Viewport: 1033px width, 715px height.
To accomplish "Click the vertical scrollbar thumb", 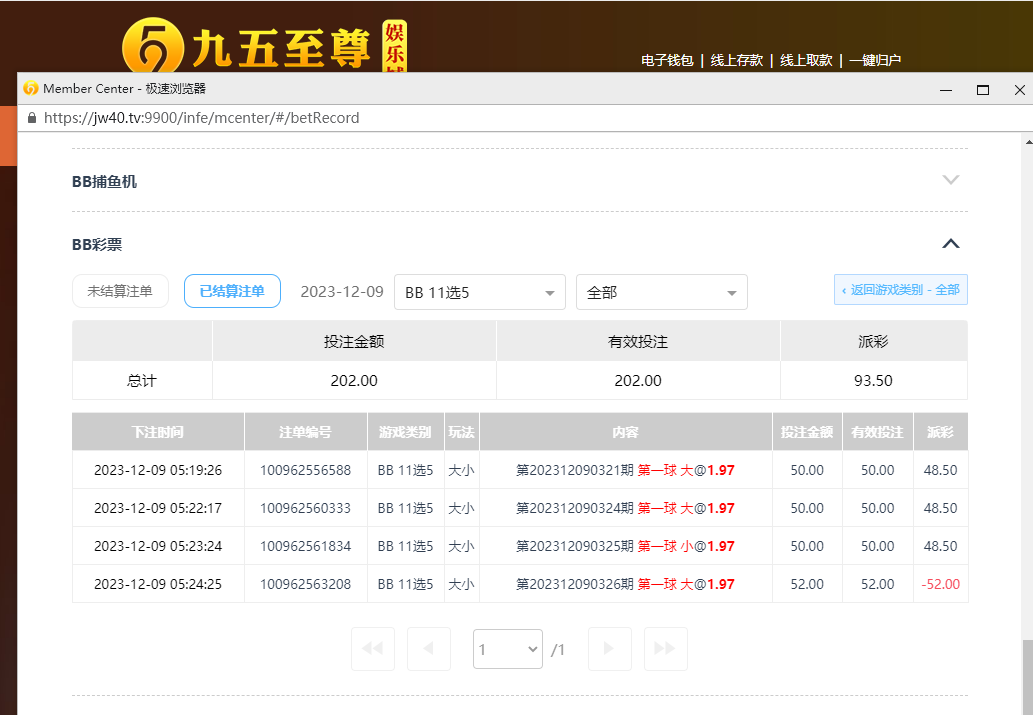I will click(x=1028, y=677).
